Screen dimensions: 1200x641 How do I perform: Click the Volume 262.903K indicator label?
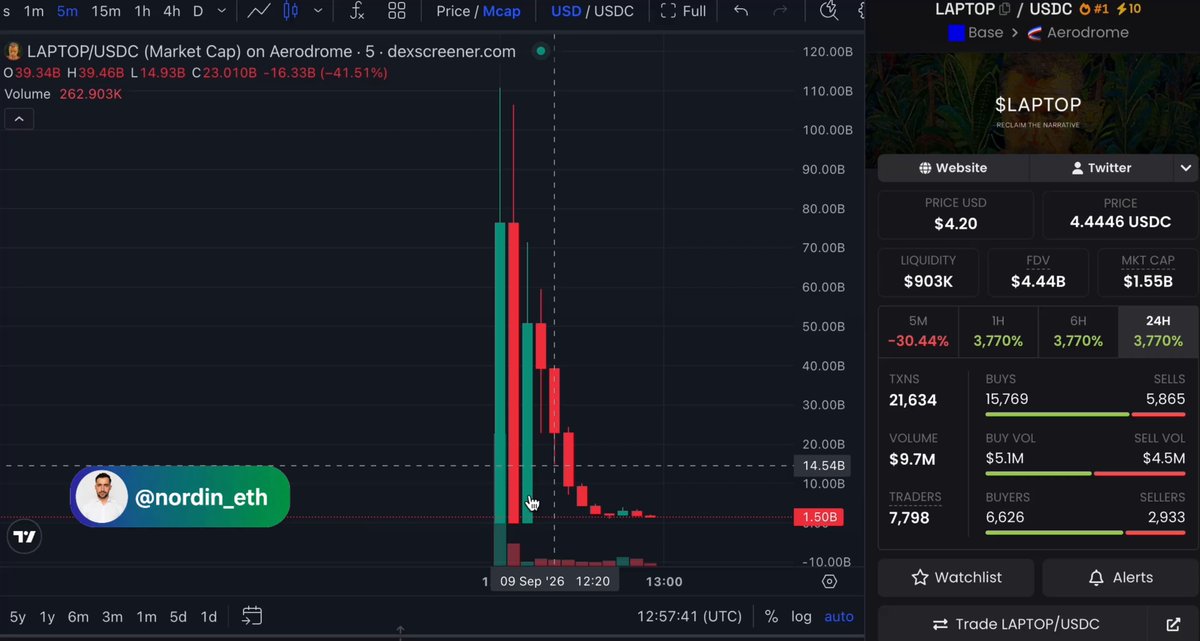tap(63, 94)
